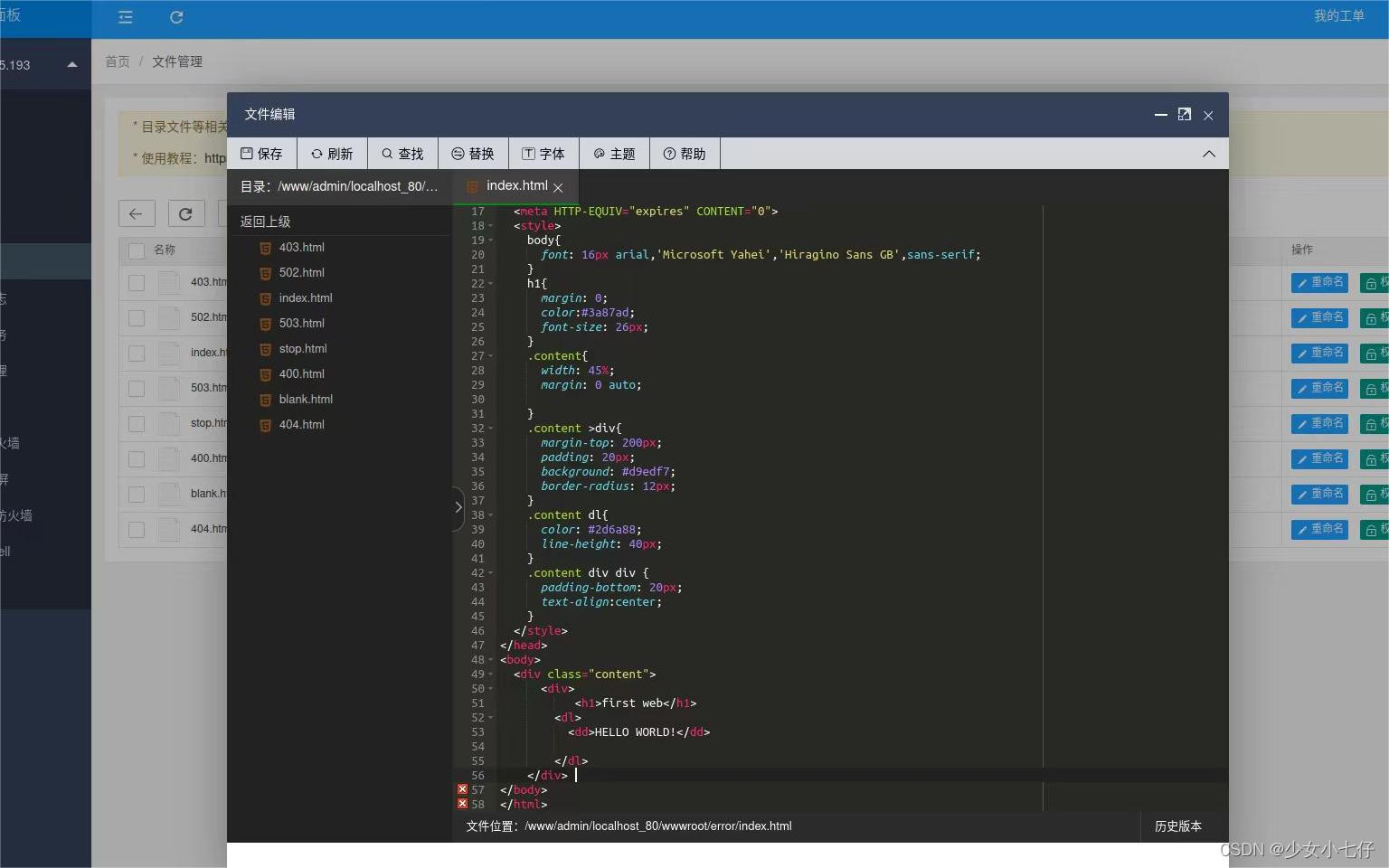
Task: Check the blank.html row checkbox in file manager
Action: [x=137, y=495]
